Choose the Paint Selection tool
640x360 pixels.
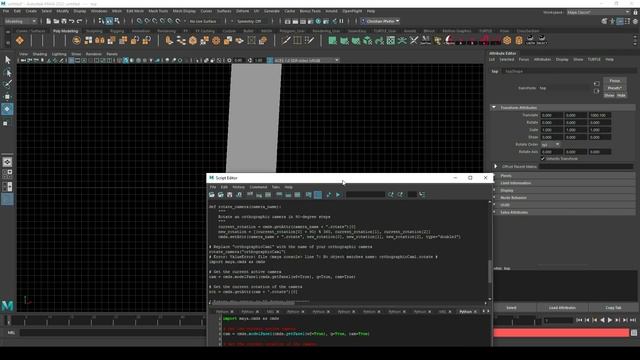point(7,84)
